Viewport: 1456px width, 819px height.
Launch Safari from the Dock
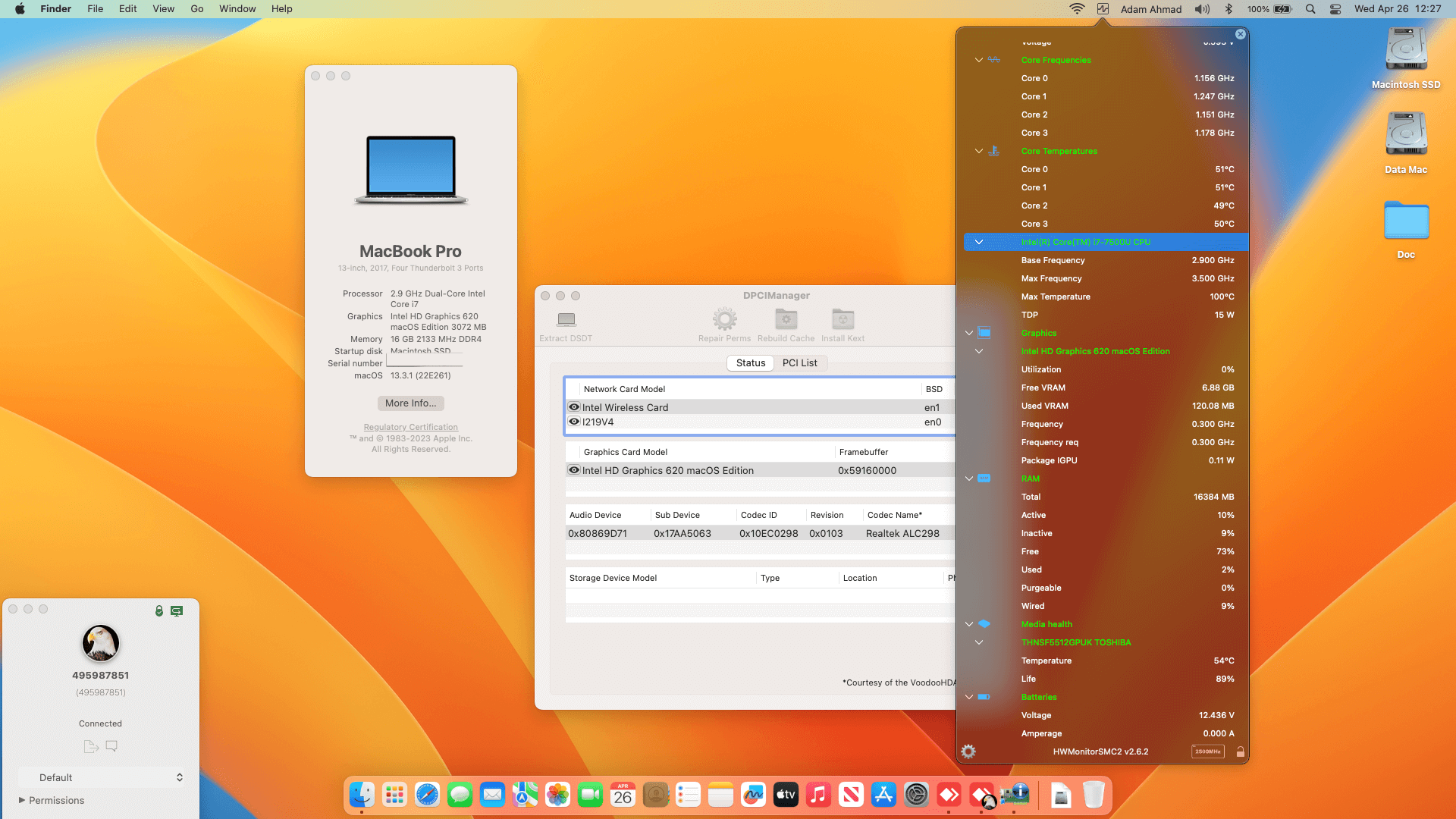point(427,795)
